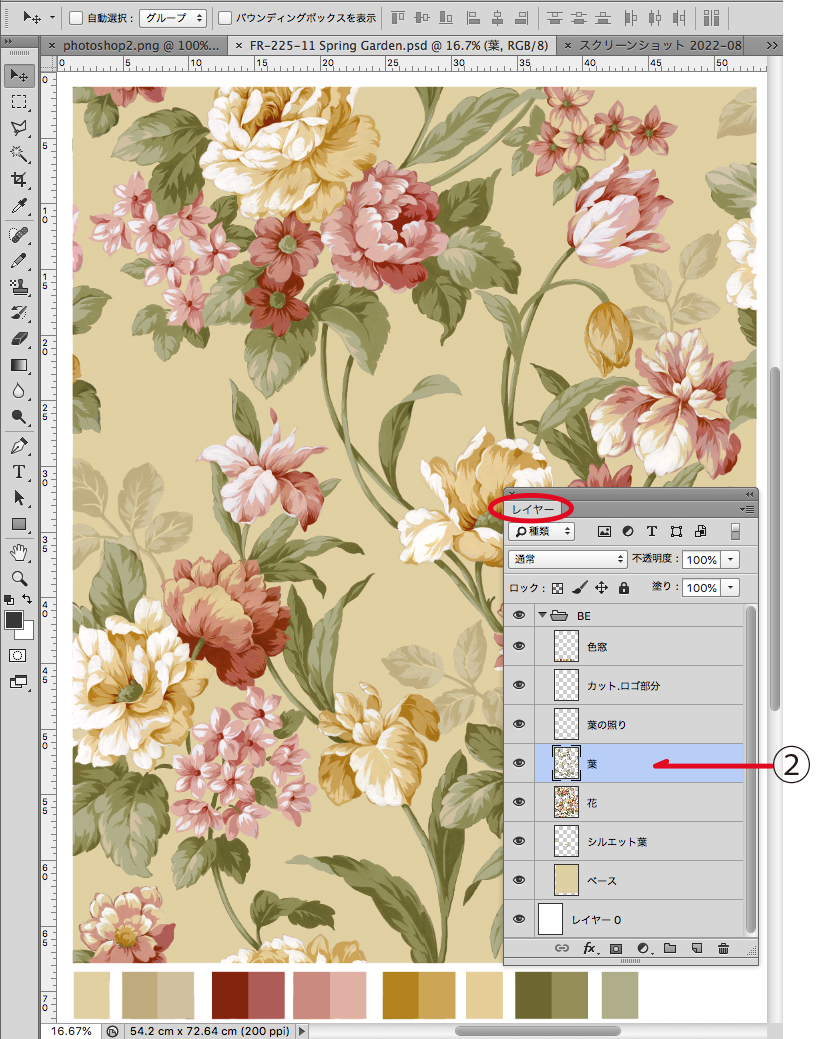Open the 不透明度 slider dropdown arrow
Screen dimensions: 826x1039
(x=731, y=559)
